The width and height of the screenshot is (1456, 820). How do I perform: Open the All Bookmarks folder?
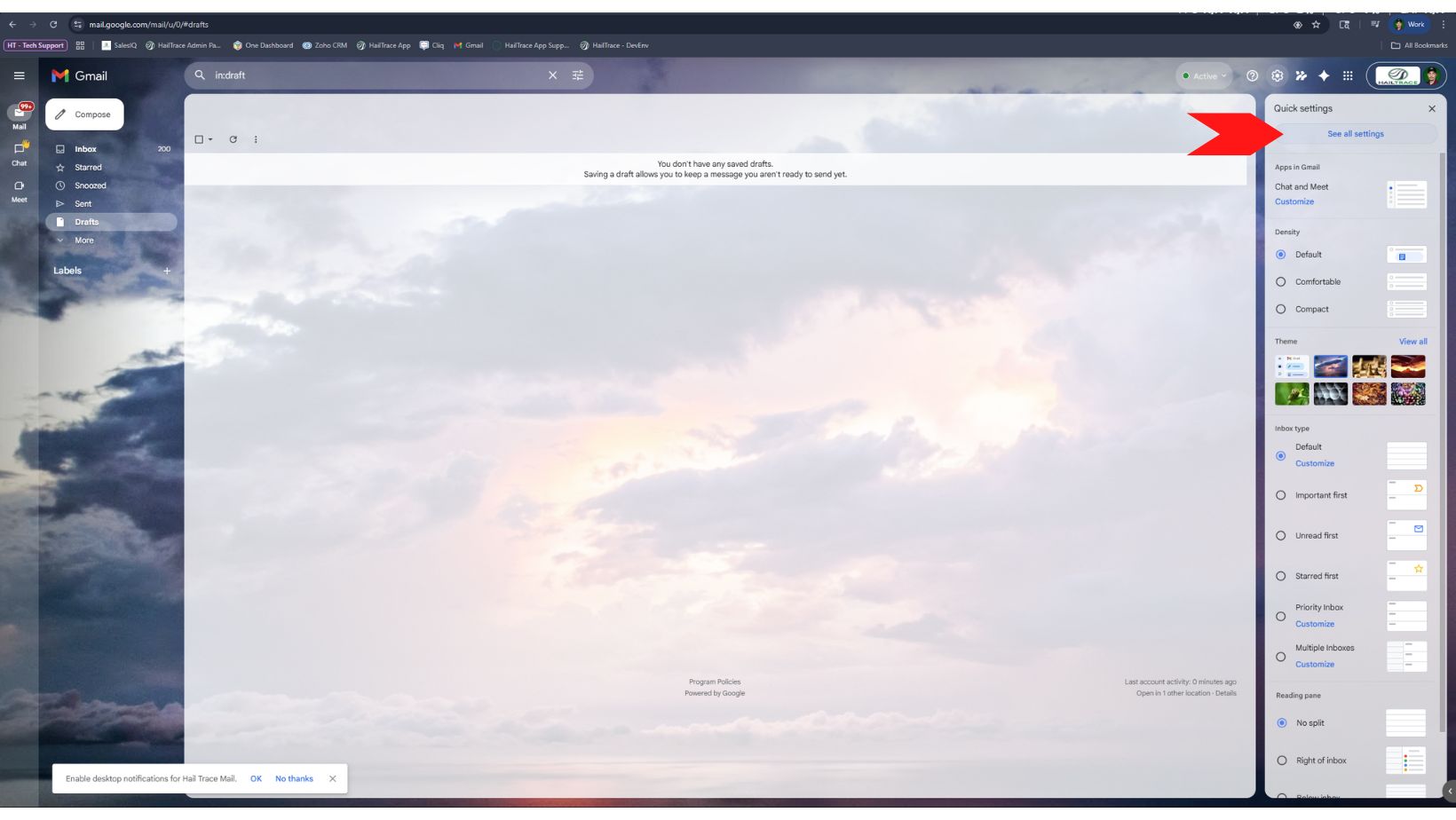click(1419, 45)
